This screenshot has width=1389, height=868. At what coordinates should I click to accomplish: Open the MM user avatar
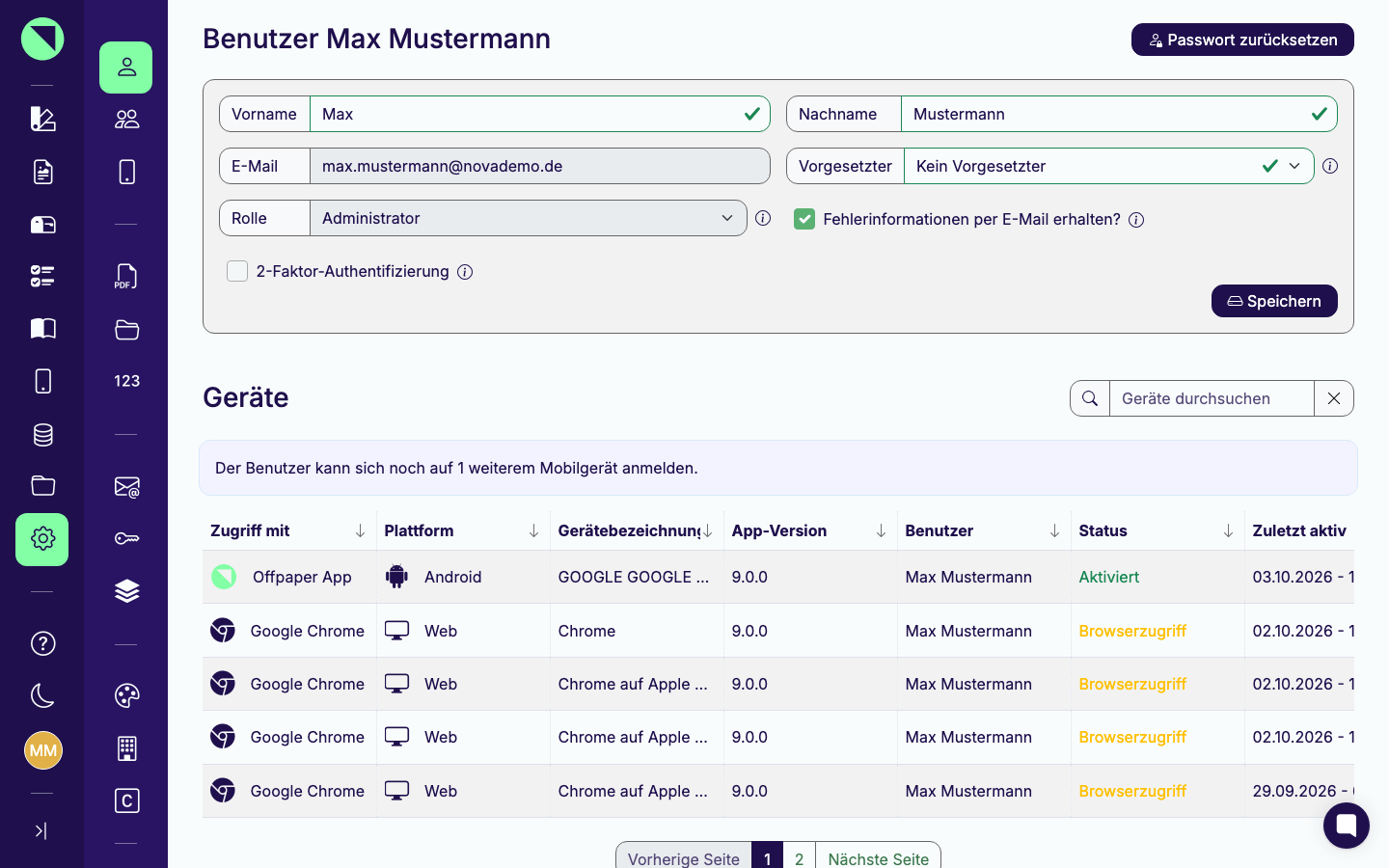coord(42,750)
